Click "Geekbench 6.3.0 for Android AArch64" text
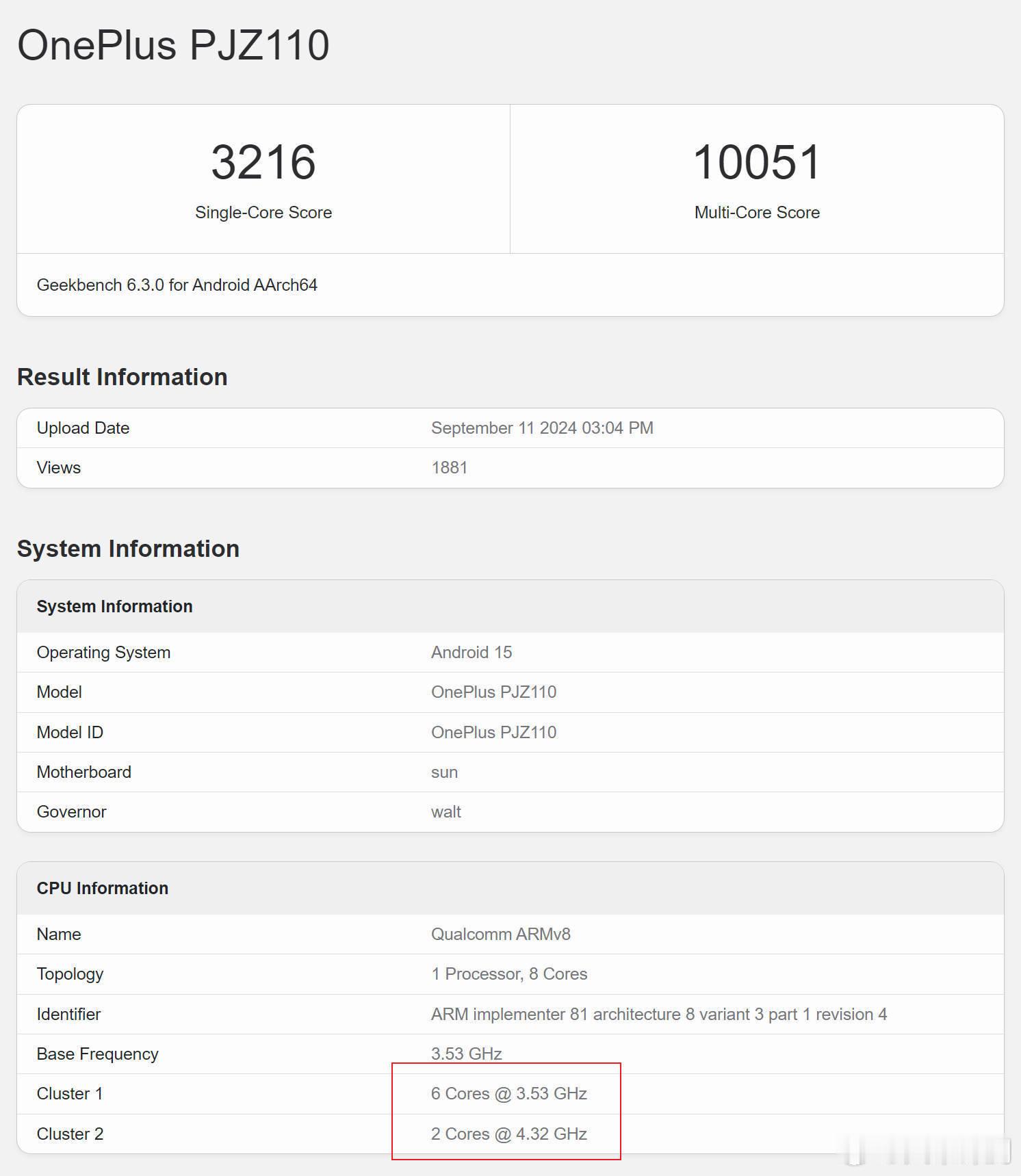The image size is (1021, 1176). coord(177,285)
